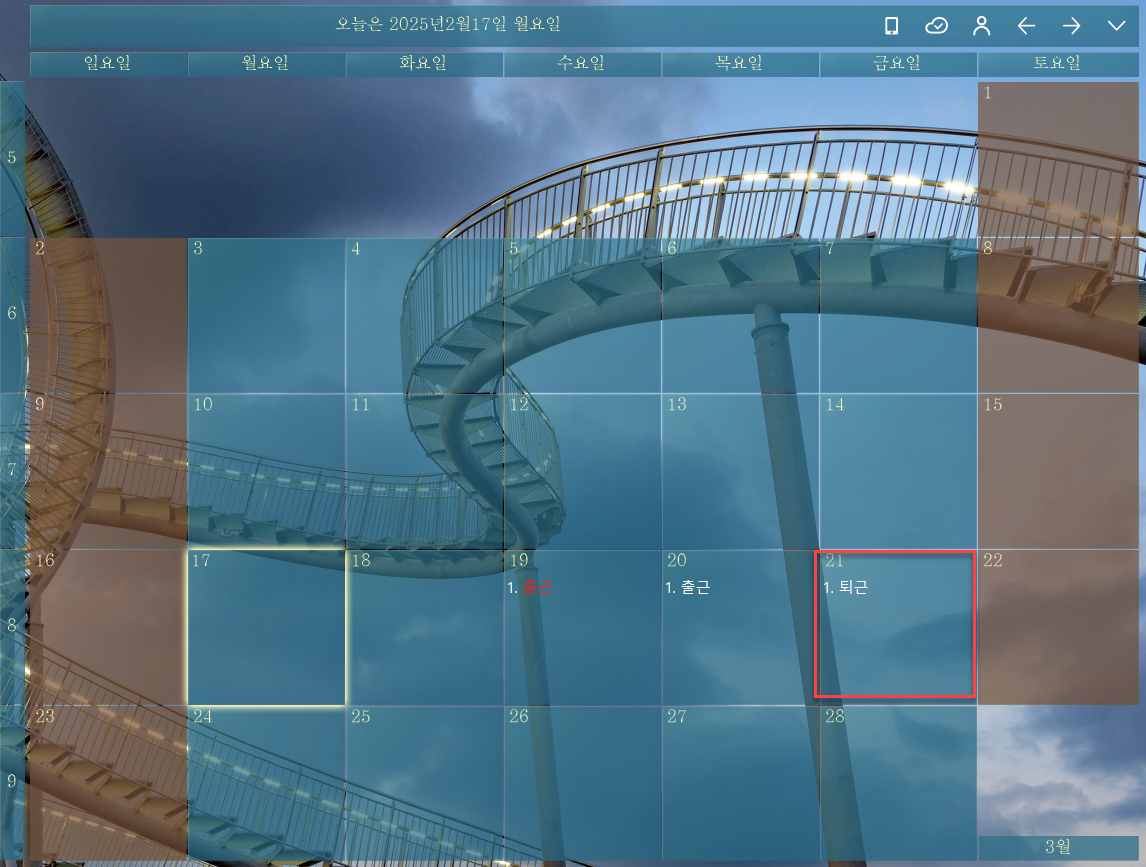
Task: Select the date cell for day 11
Action: (424, 471)
